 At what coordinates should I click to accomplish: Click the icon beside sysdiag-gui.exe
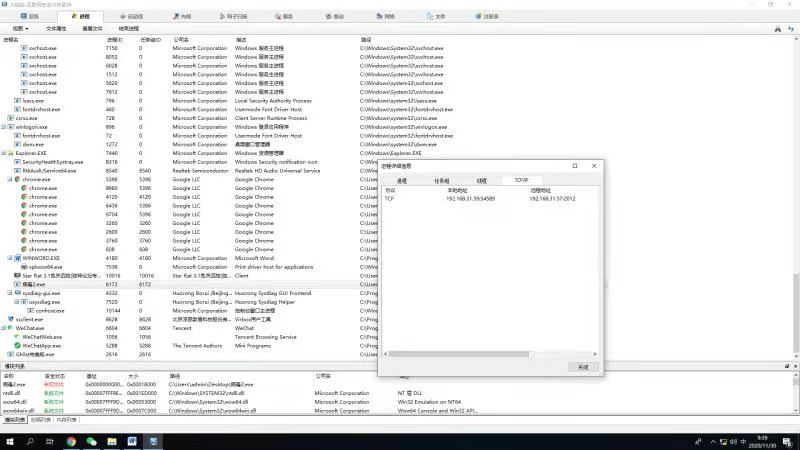pyautogui.click(x=17, y=293)
